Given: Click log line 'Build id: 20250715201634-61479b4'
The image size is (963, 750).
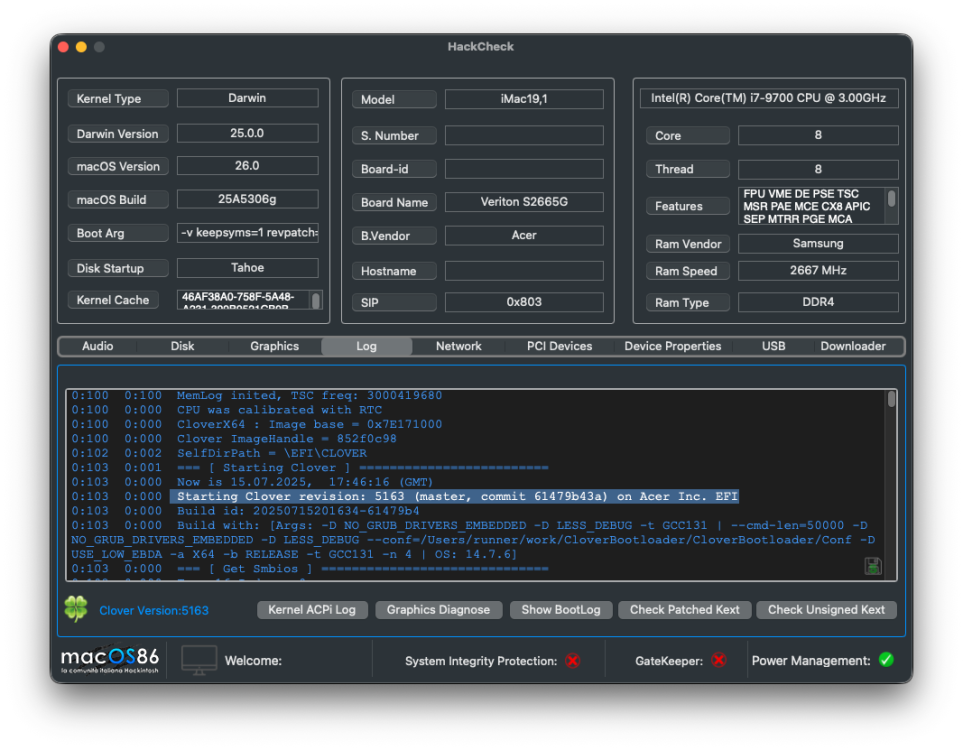Looking at the screenshot, I should (x=298, y=511).
